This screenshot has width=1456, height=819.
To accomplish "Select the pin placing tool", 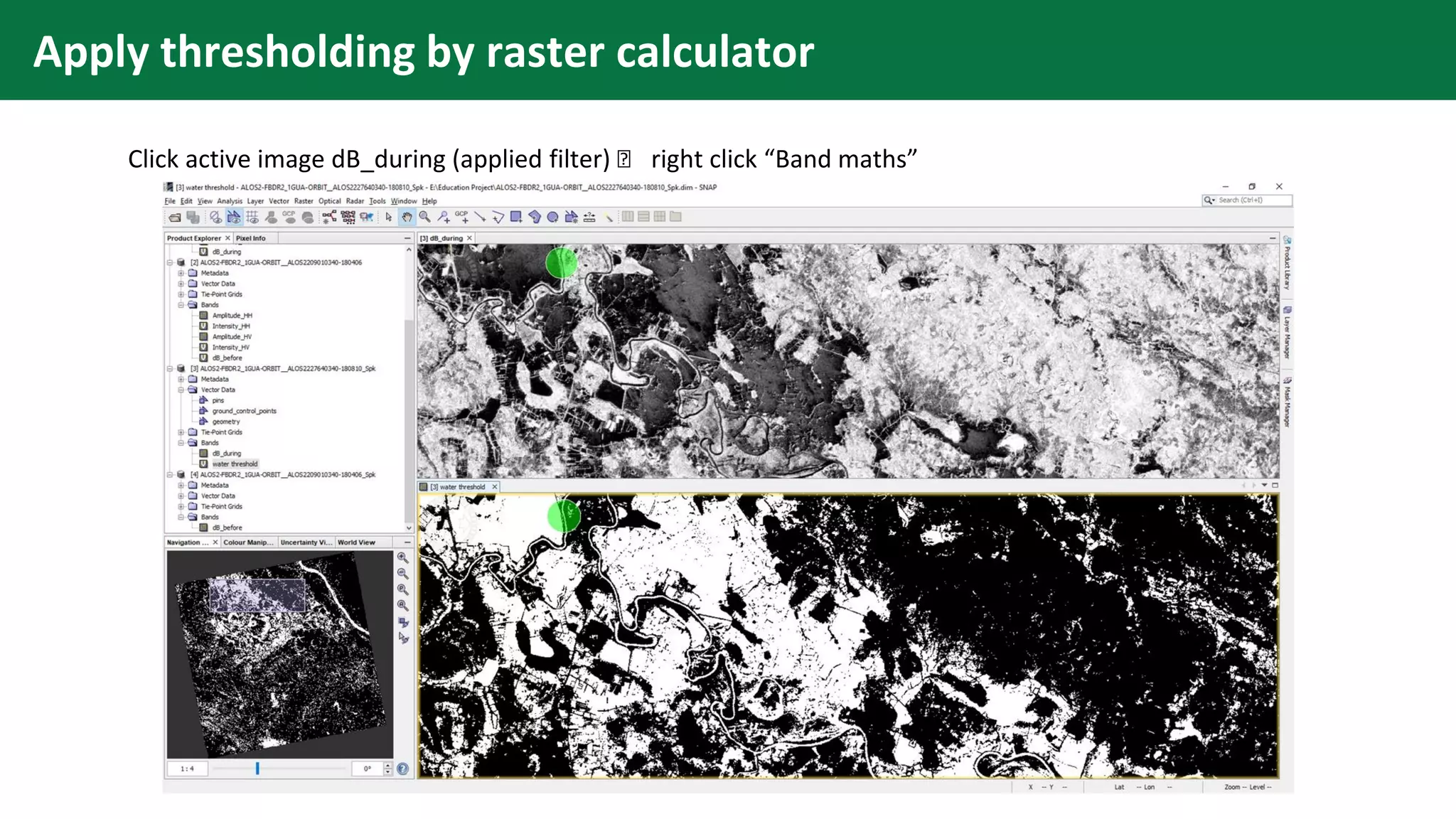I will tap(444, 218).
